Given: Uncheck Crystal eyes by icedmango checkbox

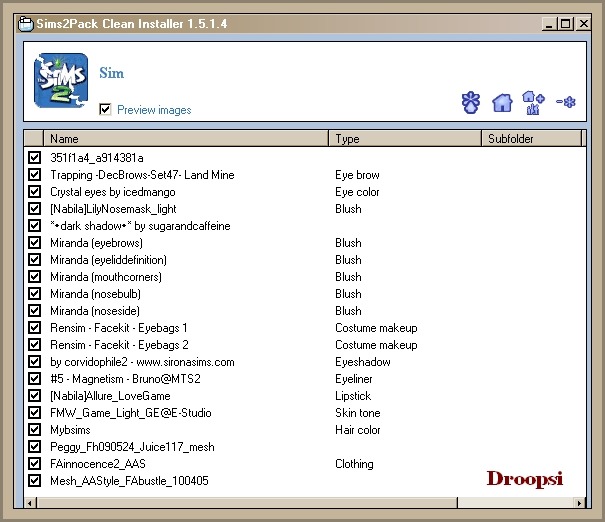Looking at the screenshot, I should (34, 191).
